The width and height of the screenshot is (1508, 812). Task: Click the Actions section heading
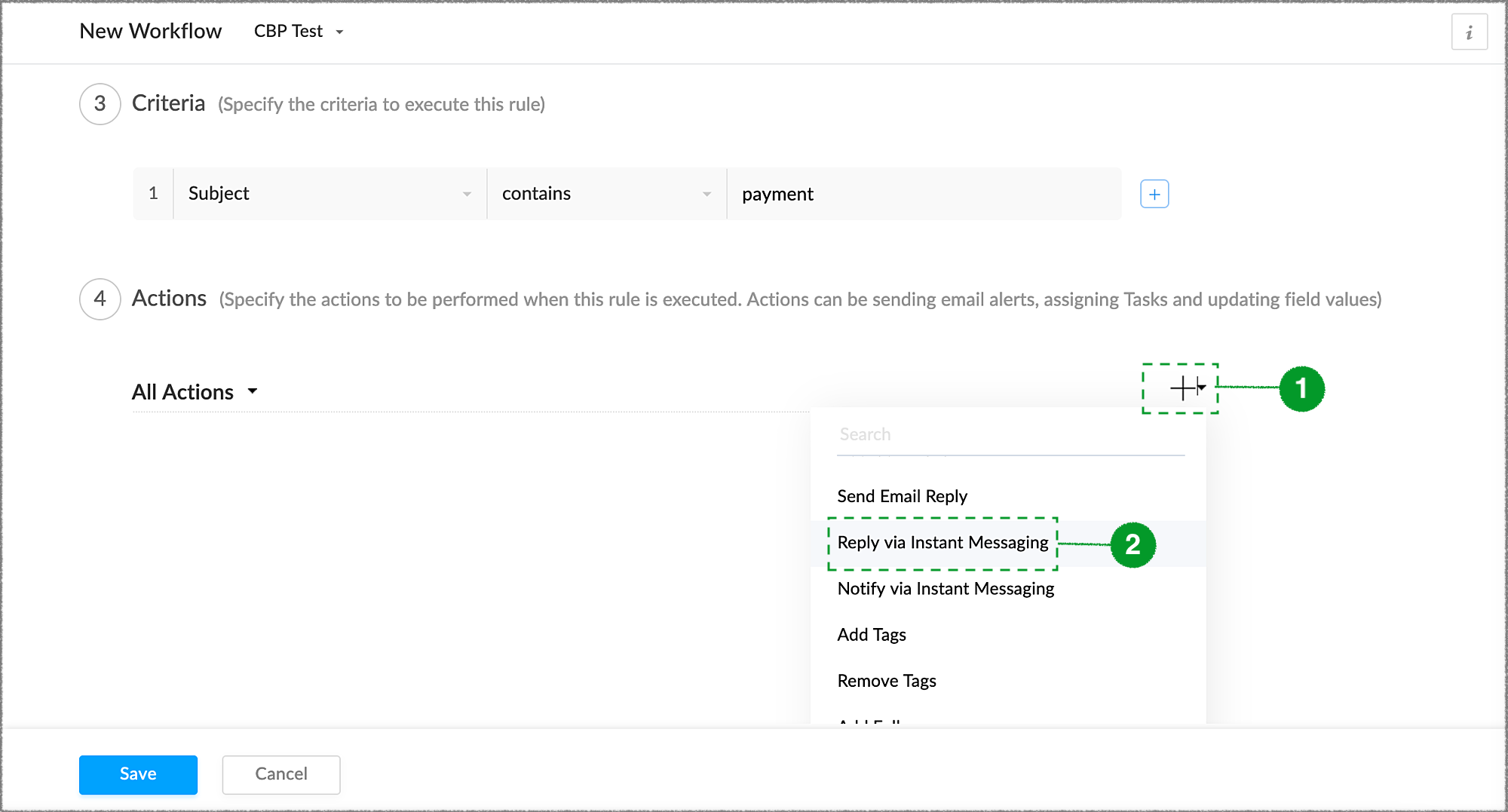point(169,299)
